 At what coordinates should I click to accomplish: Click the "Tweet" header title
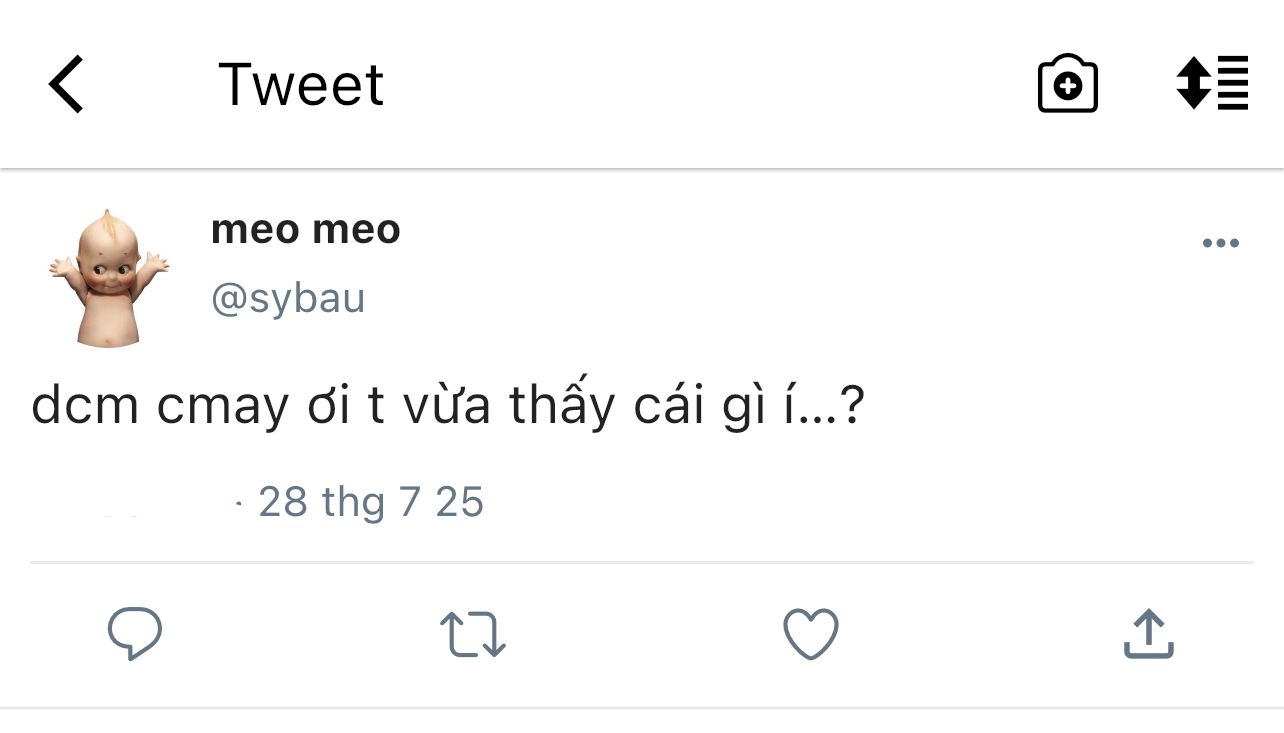[x=300, y=84]
